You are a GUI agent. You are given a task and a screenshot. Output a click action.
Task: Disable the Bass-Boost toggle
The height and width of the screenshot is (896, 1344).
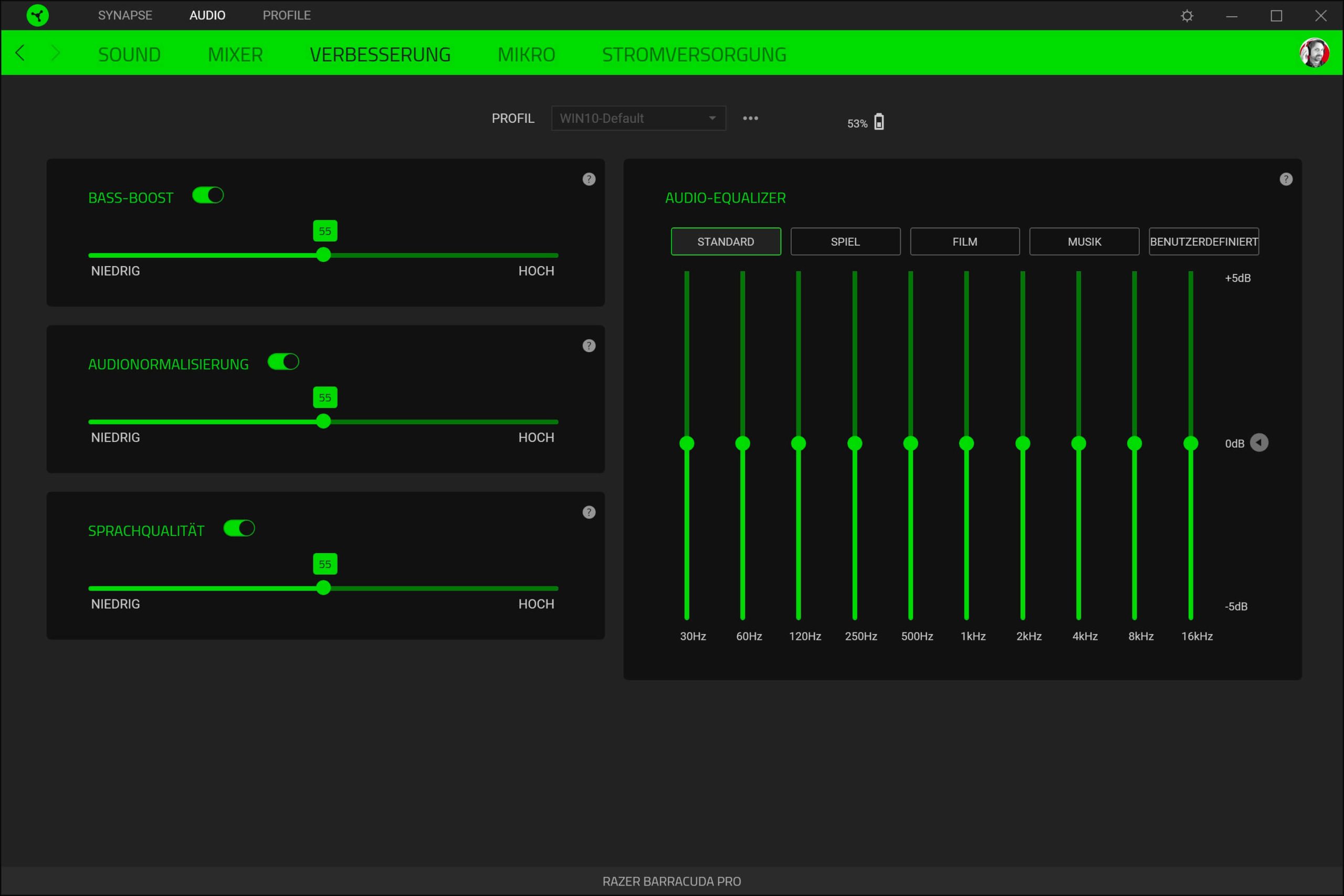[x=208, y=195]
